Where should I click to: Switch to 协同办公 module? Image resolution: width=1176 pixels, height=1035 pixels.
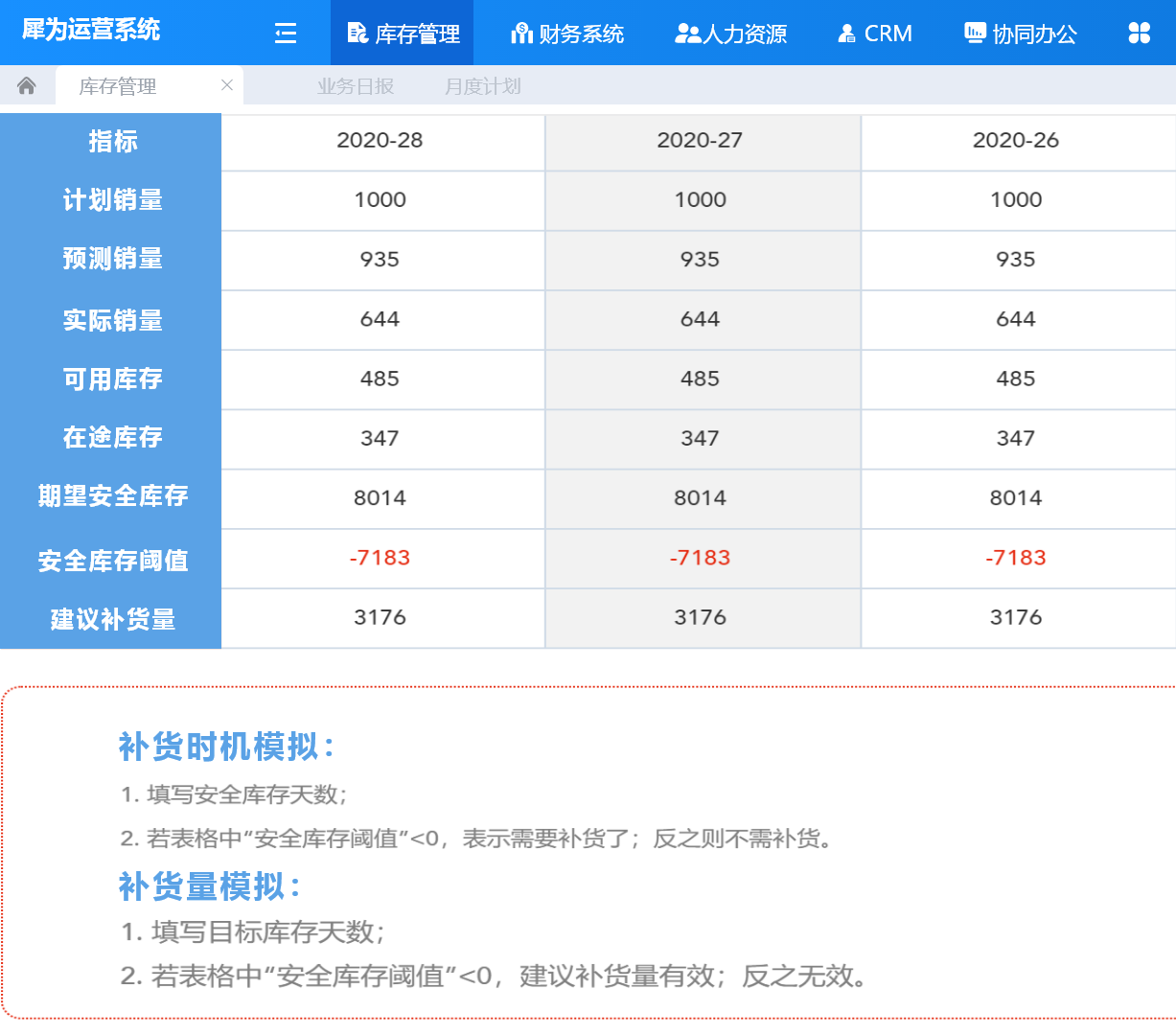(1021, 34)
